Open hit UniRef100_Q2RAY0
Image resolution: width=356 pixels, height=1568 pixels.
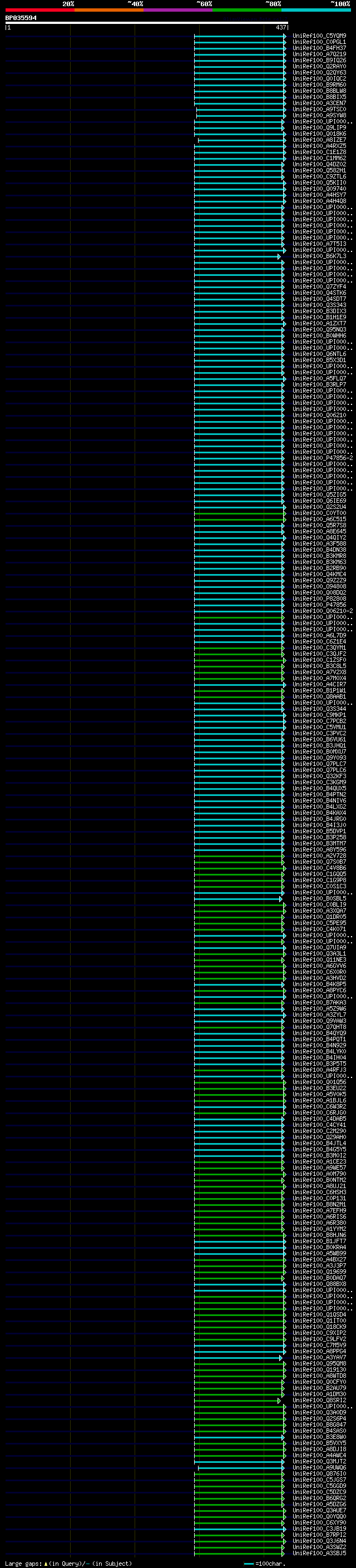pos(319,66)
